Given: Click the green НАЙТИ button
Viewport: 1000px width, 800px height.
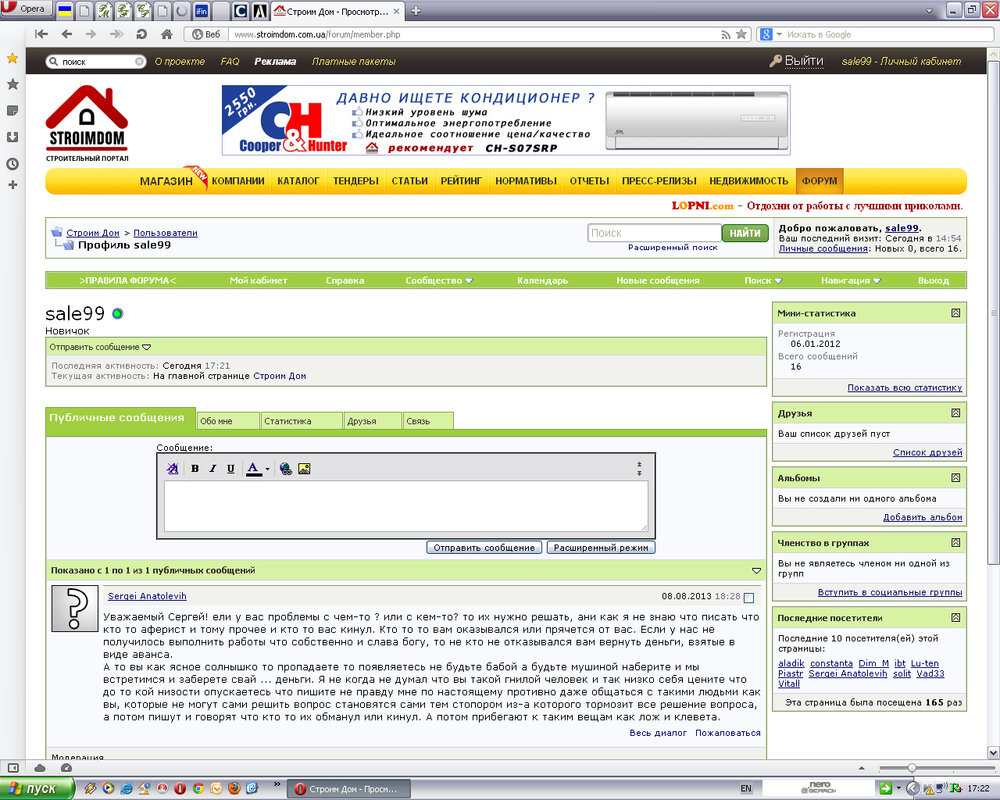Looking at the screenshot, I should [x=745, y=233].
